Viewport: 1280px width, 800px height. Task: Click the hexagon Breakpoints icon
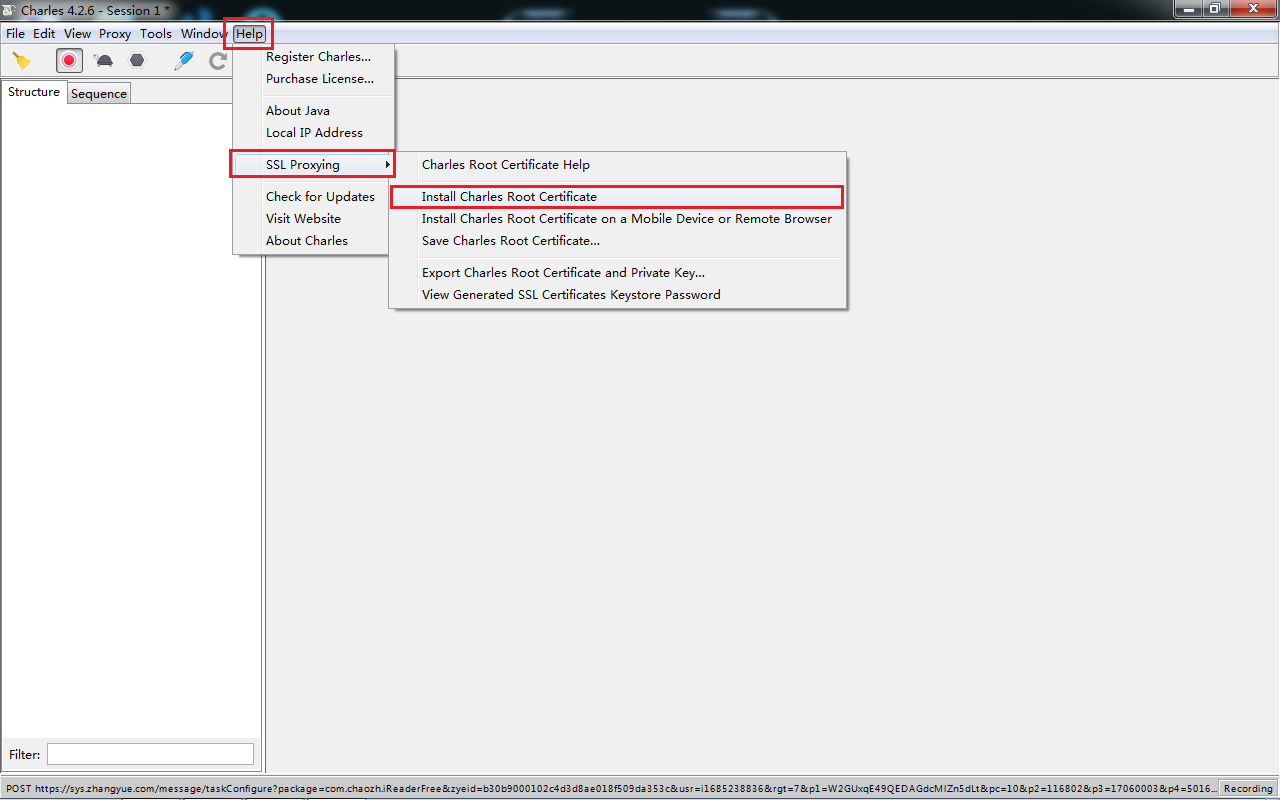(x=137, y=61)
